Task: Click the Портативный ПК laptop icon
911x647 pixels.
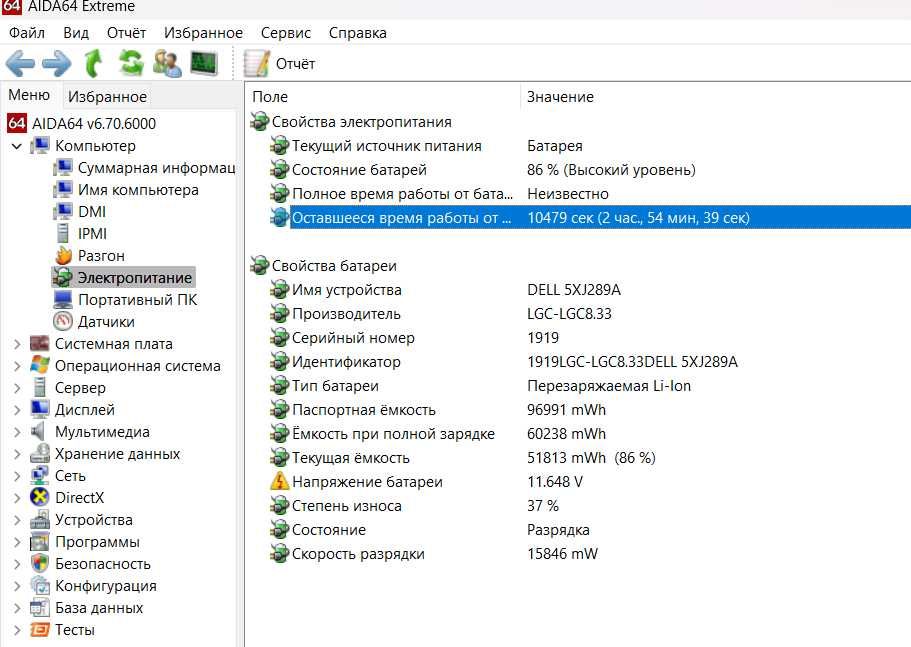Action: [x=63, y=300]
